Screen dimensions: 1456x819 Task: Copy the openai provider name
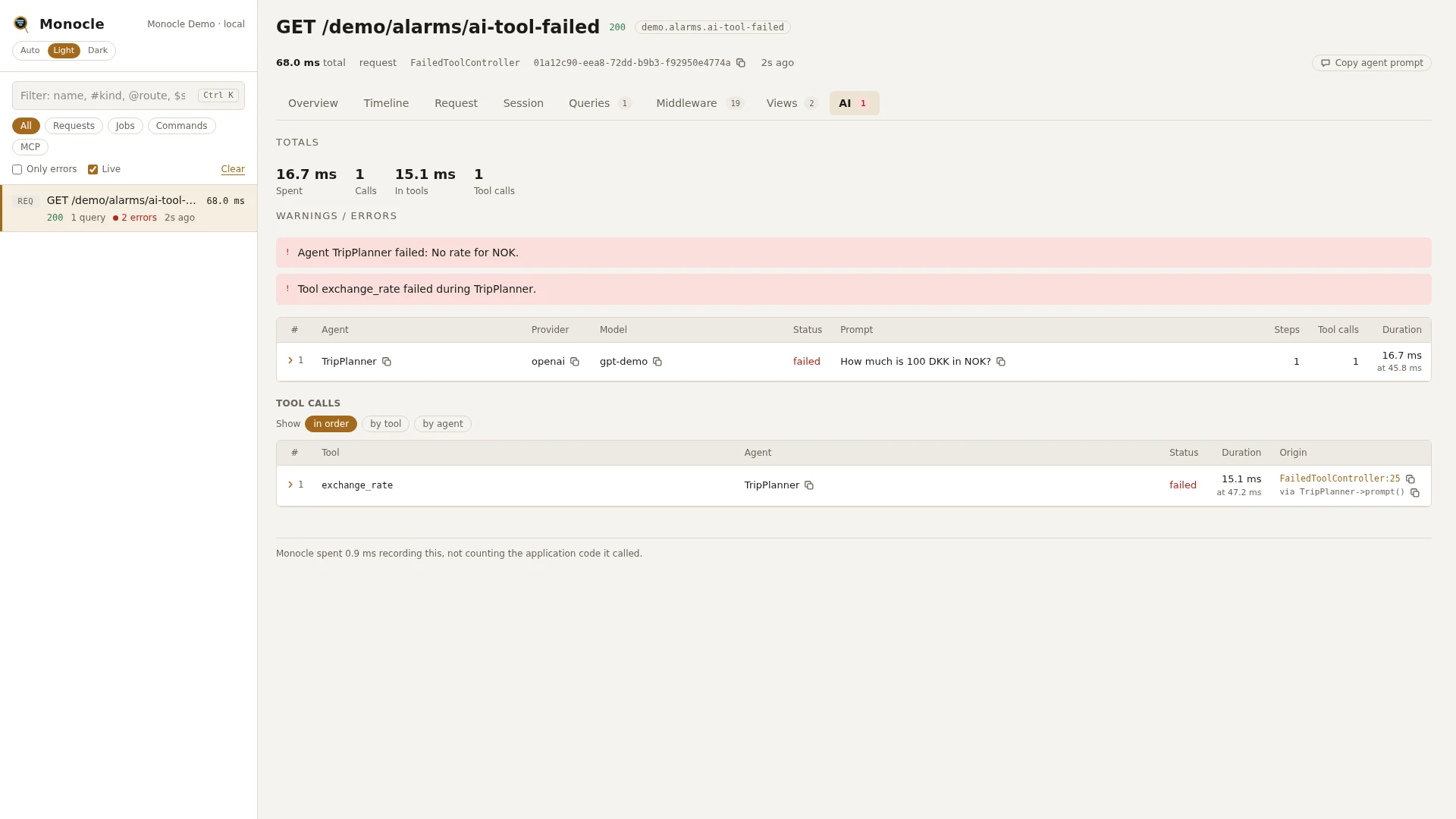point(575,362)
